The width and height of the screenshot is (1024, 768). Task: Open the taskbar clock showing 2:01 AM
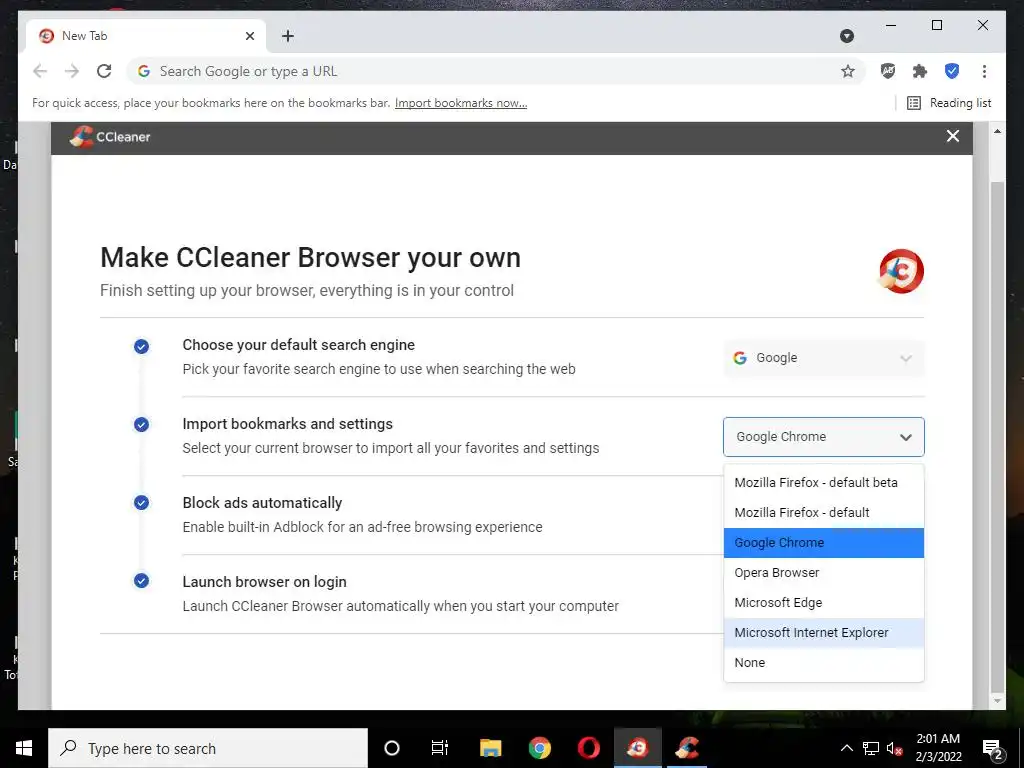point(938,748)
